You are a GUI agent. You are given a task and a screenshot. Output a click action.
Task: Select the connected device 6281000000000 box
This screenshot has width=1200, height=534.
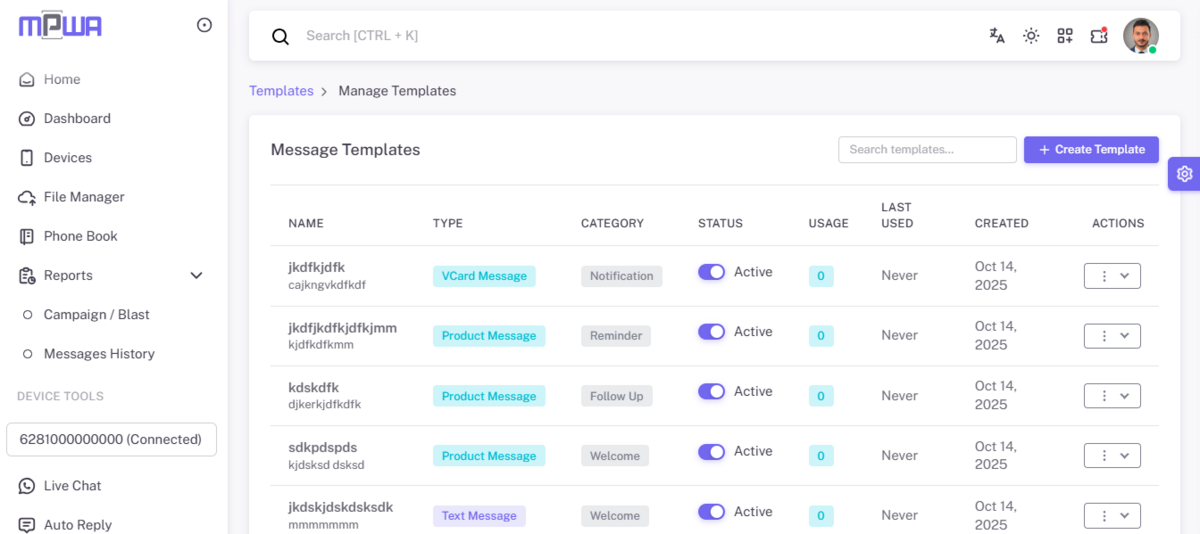111,439
